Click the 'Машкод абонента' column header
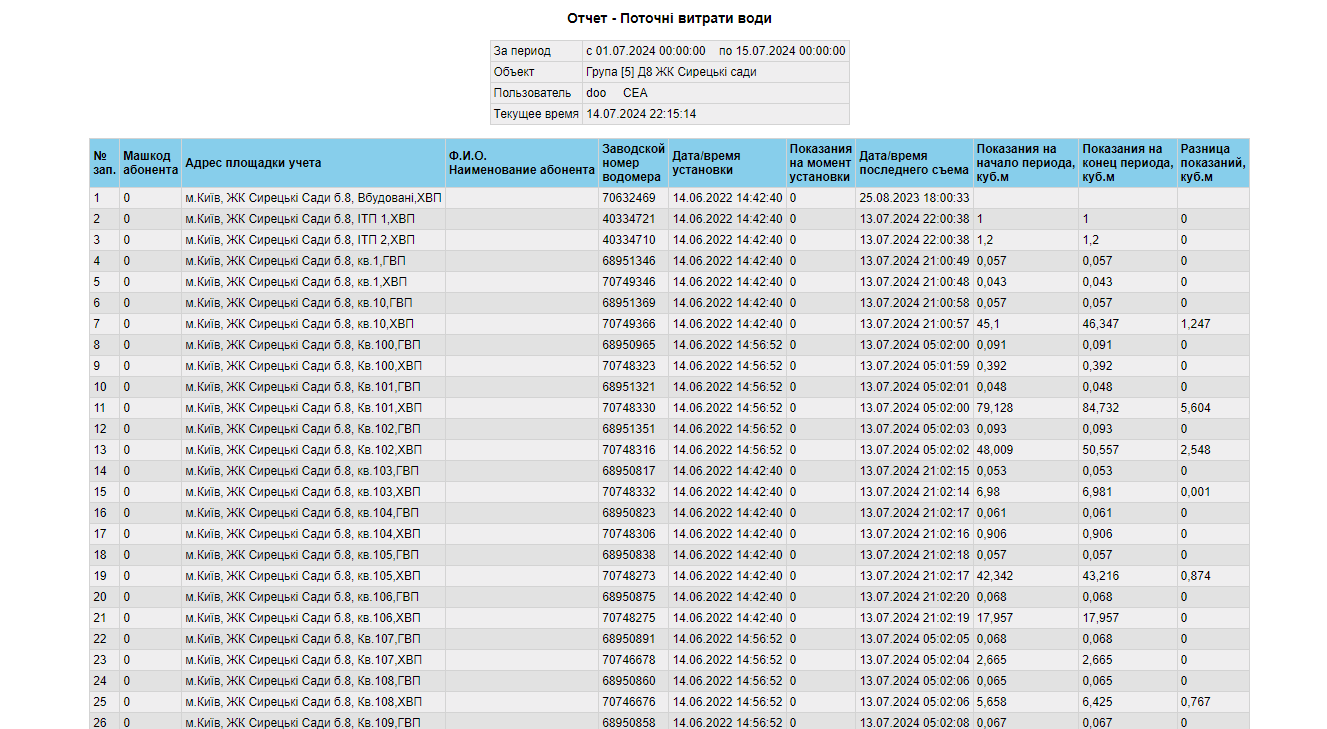The width and height of the screenshot is (1327, 729). [150, 163]
